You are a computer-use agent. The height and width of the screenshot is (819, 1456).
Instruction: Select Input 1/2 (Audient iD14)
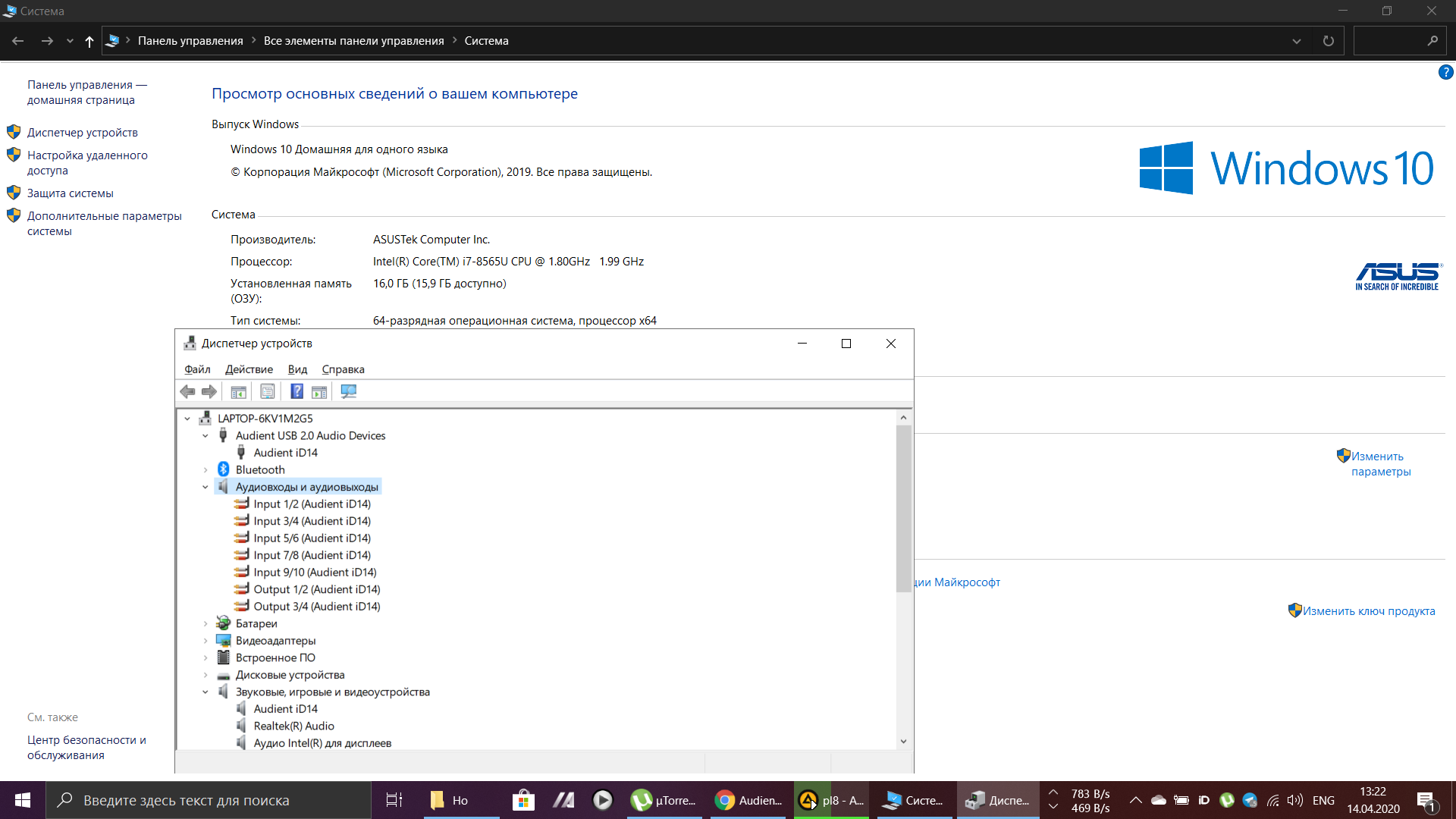[312, 504]
